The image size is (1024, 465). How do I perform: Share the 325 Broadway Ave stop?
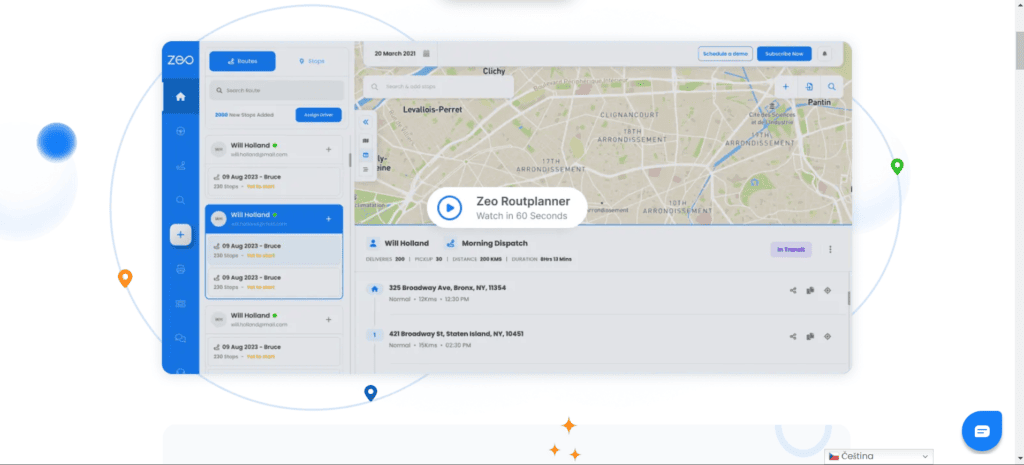[x=793, y=291]
